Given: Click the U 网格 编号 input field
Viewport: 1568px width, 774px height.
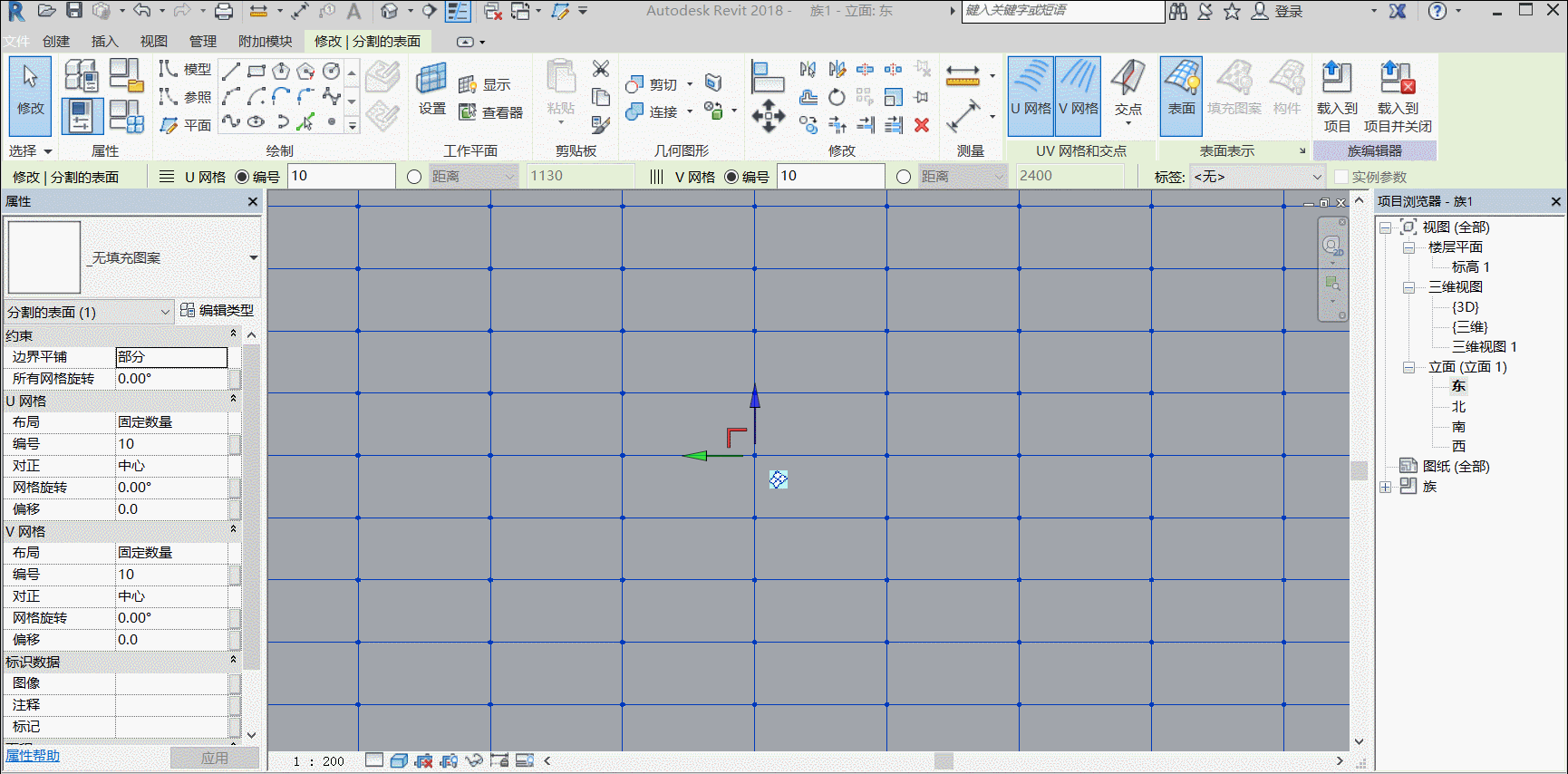Looking at the screenshot, I should click(x=341, y=176).
